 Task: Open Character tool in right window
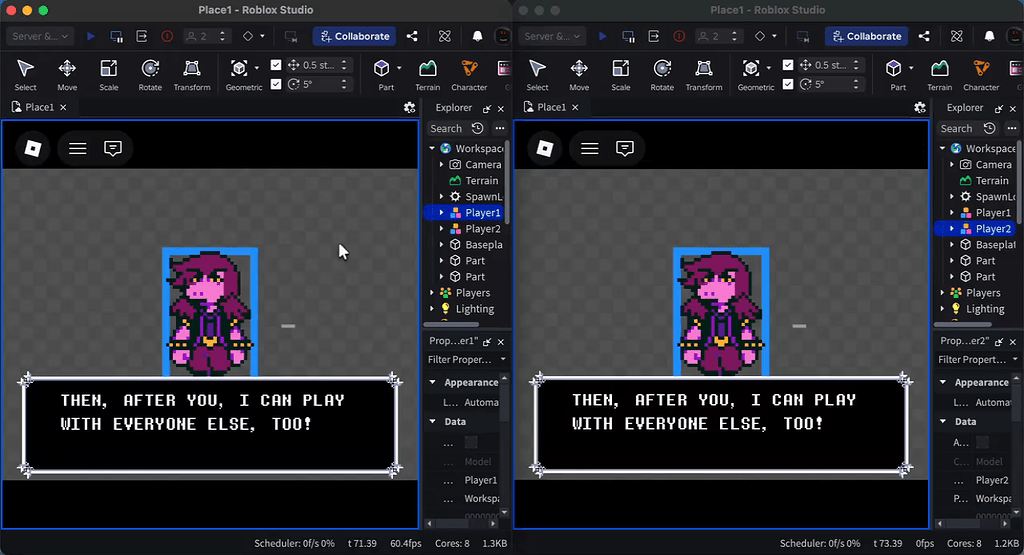coord(981,75)
